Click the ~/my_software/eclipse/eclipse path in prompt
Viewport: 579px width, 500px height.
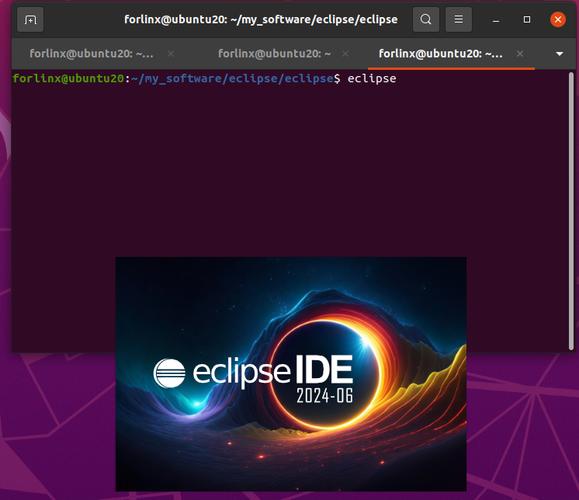232,79
